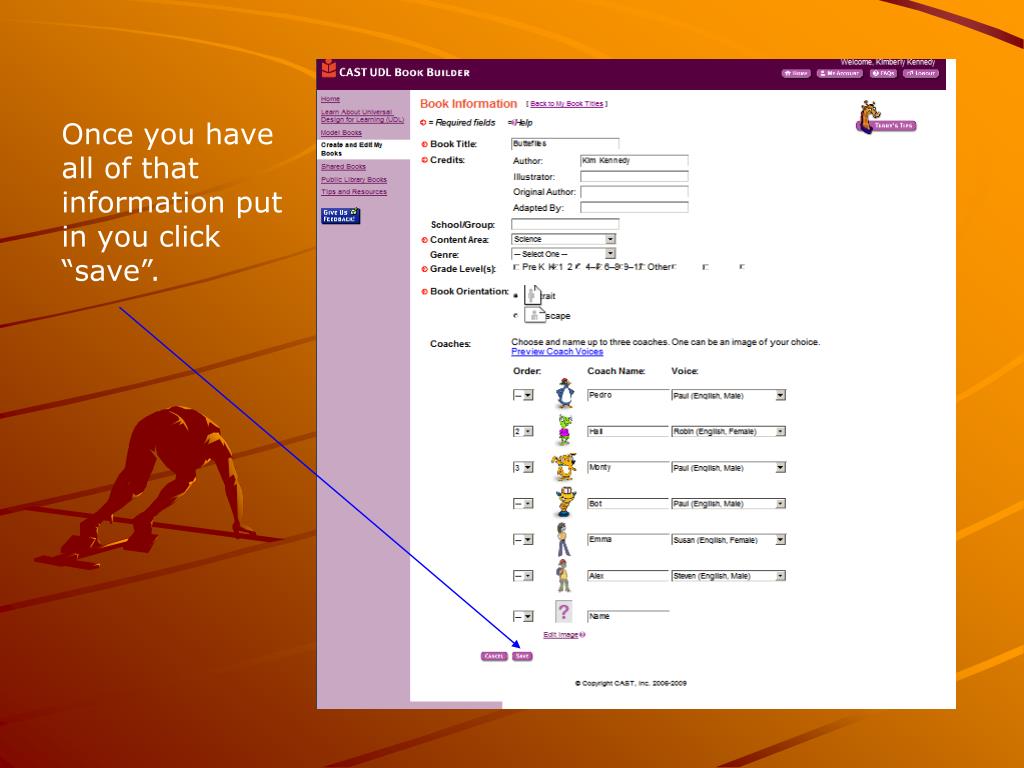
Task: Open the order dropdown for Alex
Action: point(523,576)
